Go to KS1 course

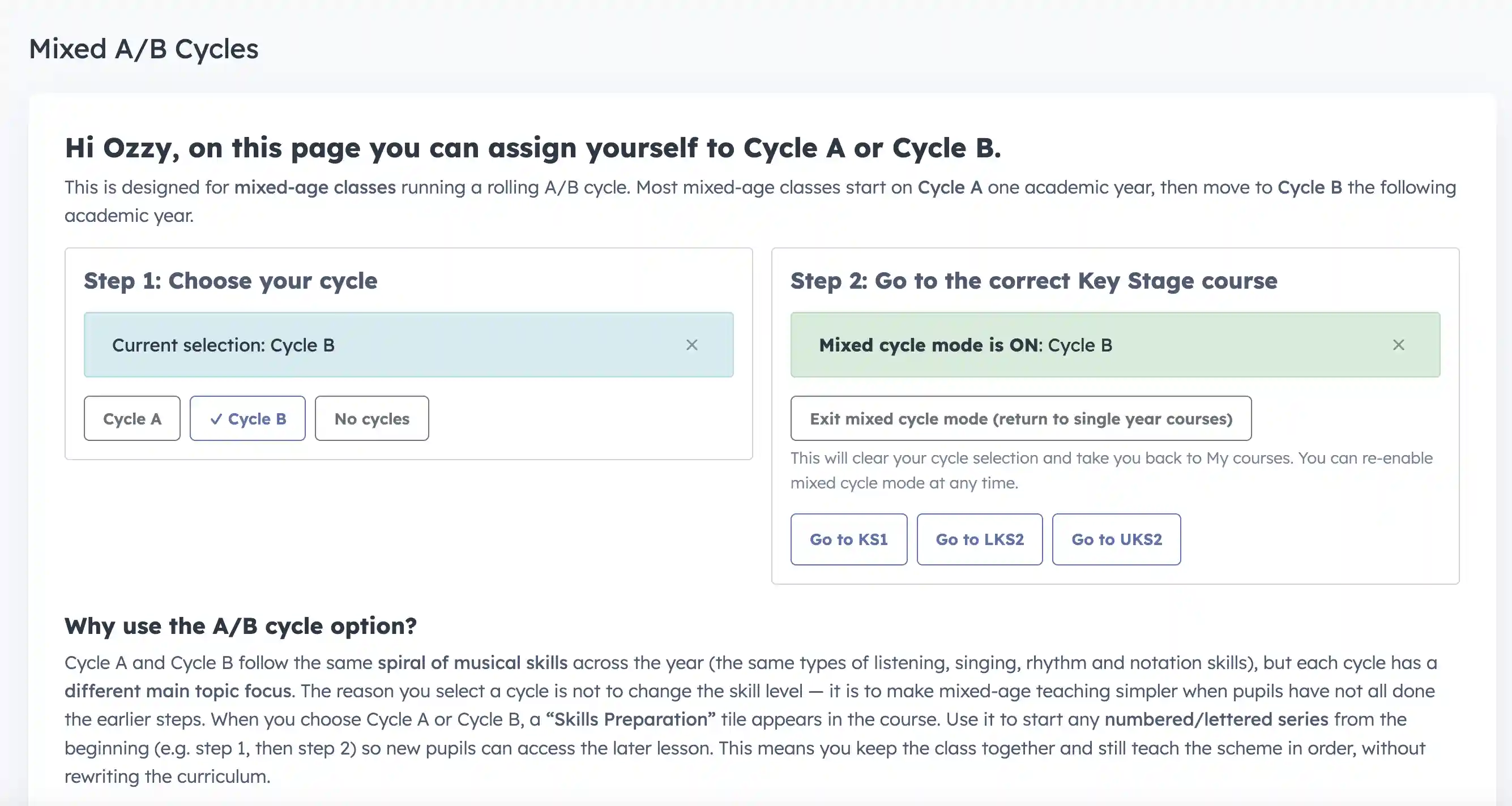(848, 539)
